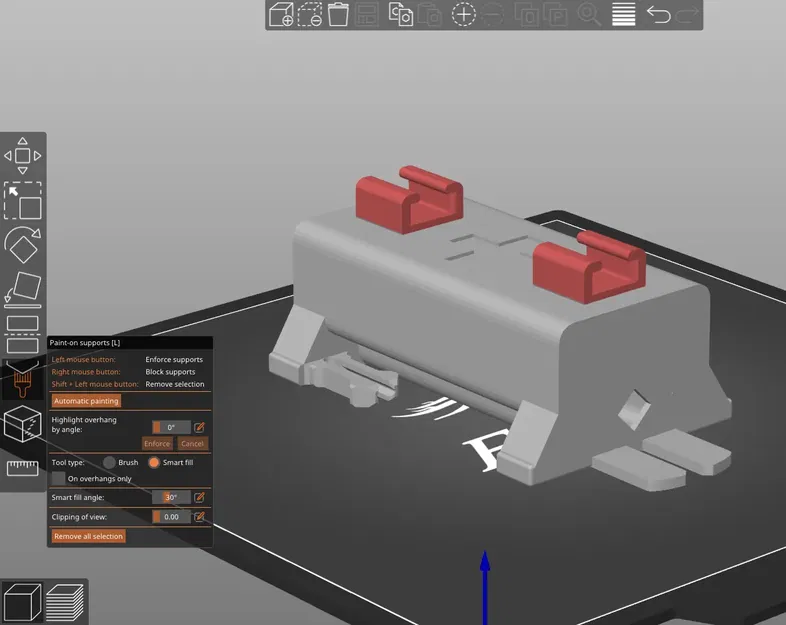Edit the Highlight overhang angle value icon
786x625 pixels.
(x=200, y=427)
